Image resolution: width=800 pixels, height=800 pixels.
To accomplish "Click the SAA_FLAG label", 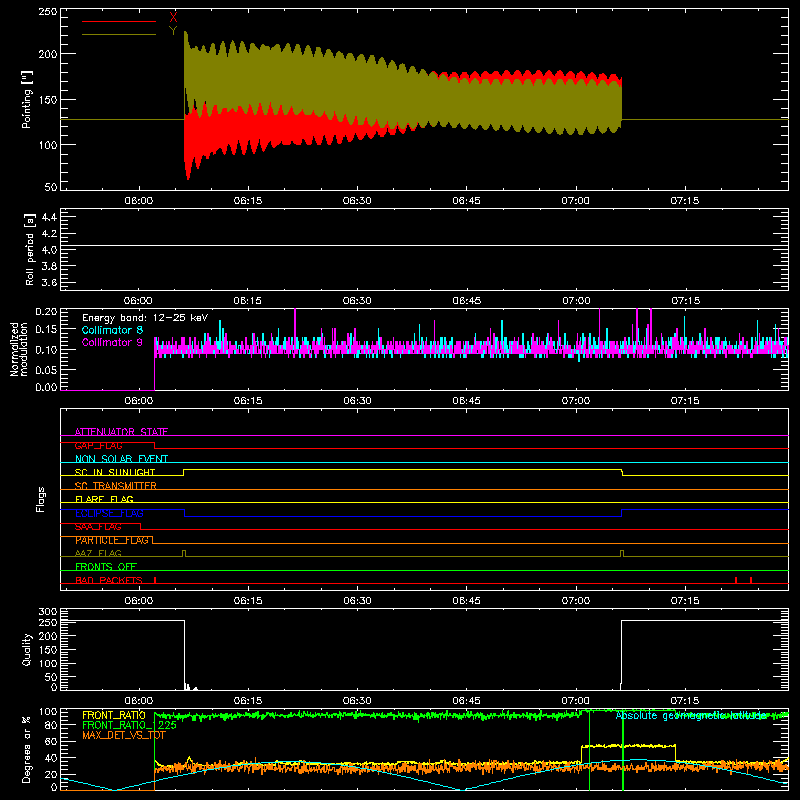I will (x=98, y=527).
